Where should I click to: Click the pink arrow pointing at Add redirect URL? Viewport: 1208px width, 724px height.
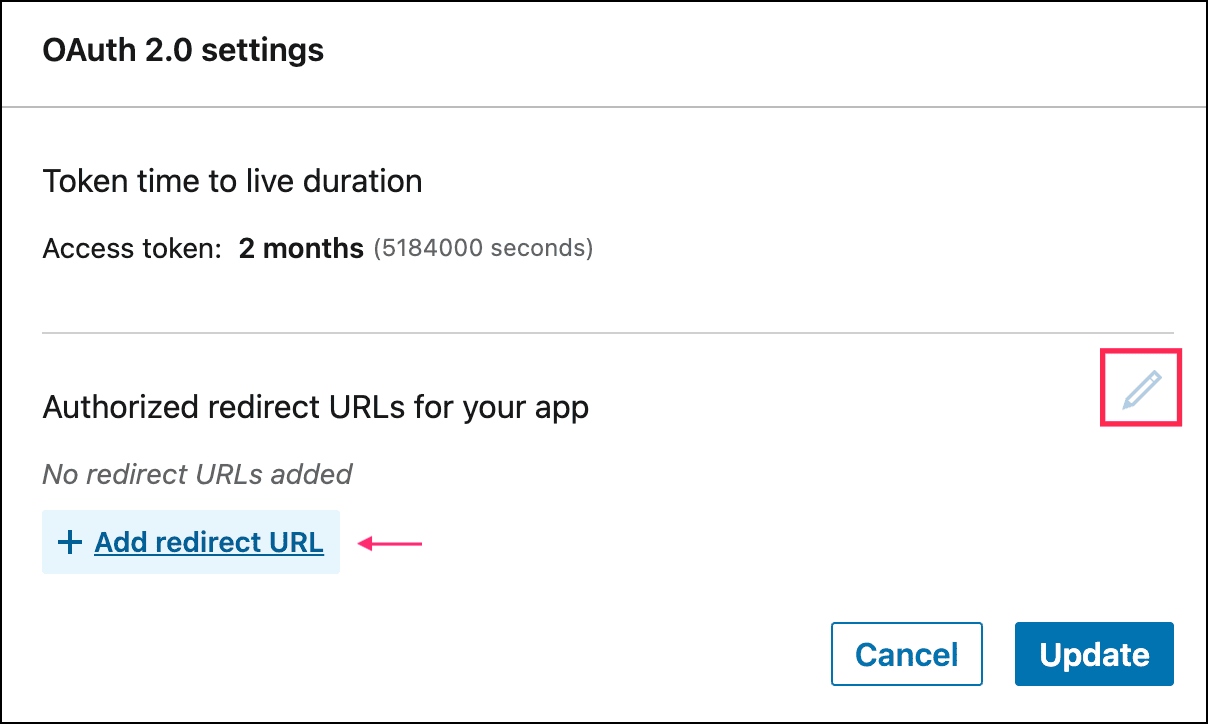[x=391, y=543]
